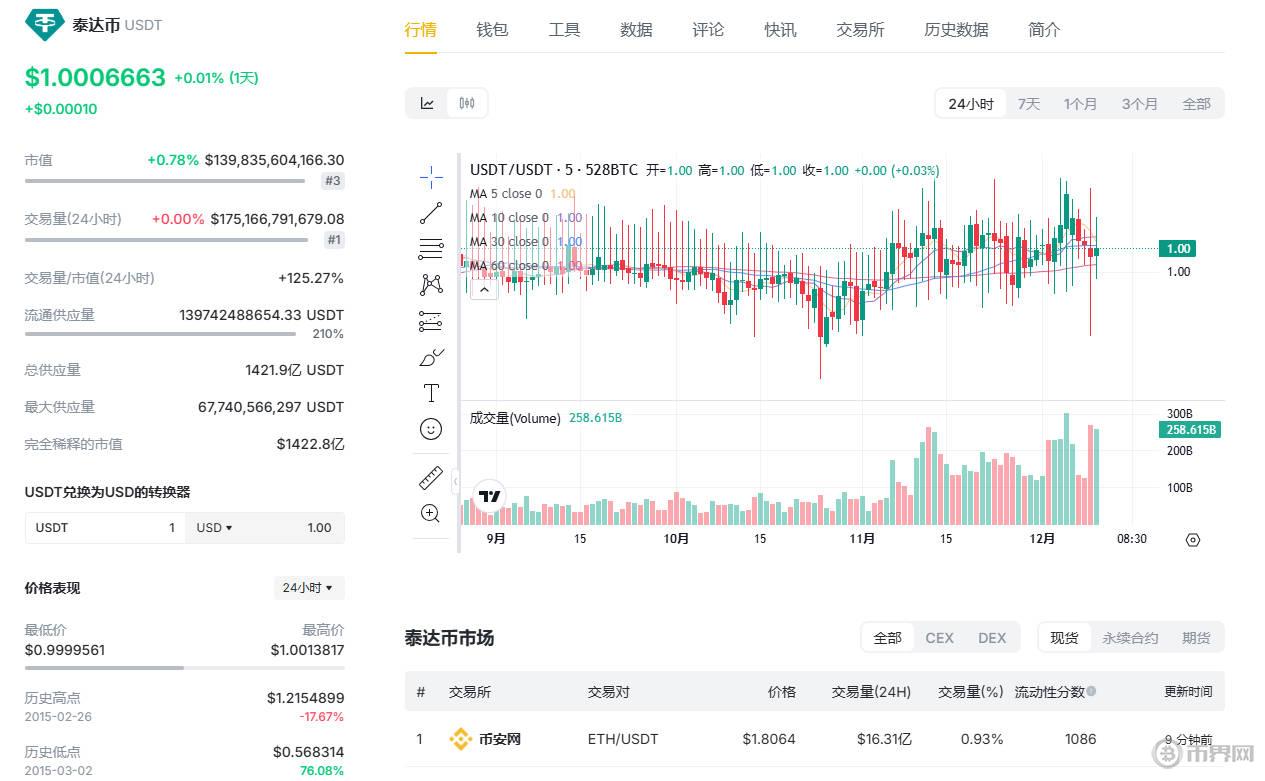Click the current price 1.00 axis label

(1178, 249)
